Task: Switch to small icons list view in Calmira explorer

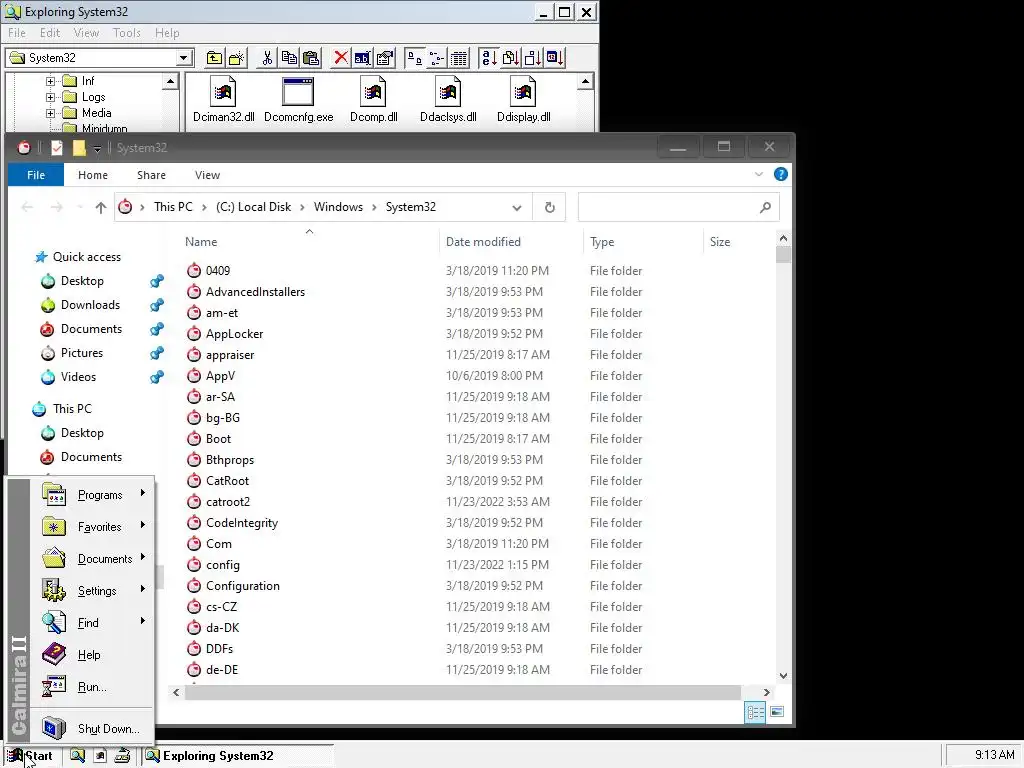Action: tap(436, 58)
